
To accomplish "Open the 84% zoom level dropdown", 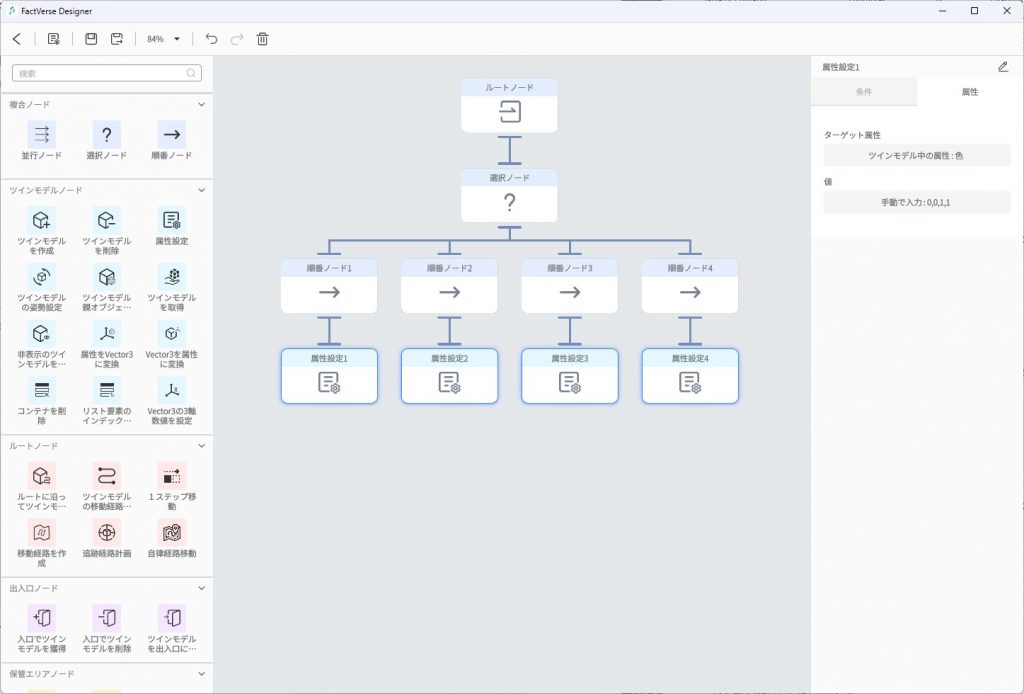I will tap(164, 39).
